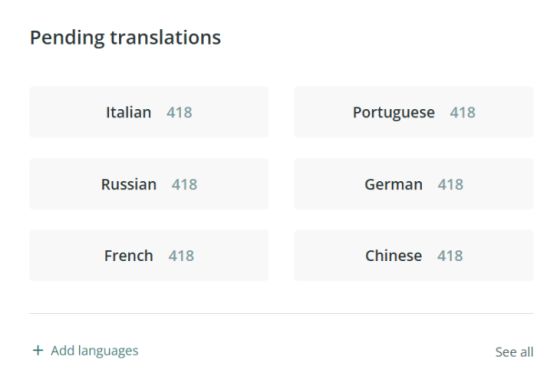The height and width of the screenshot is (383, 560).
Task: Click the 418 count beside Russian
Action: (x=185, y=185)
